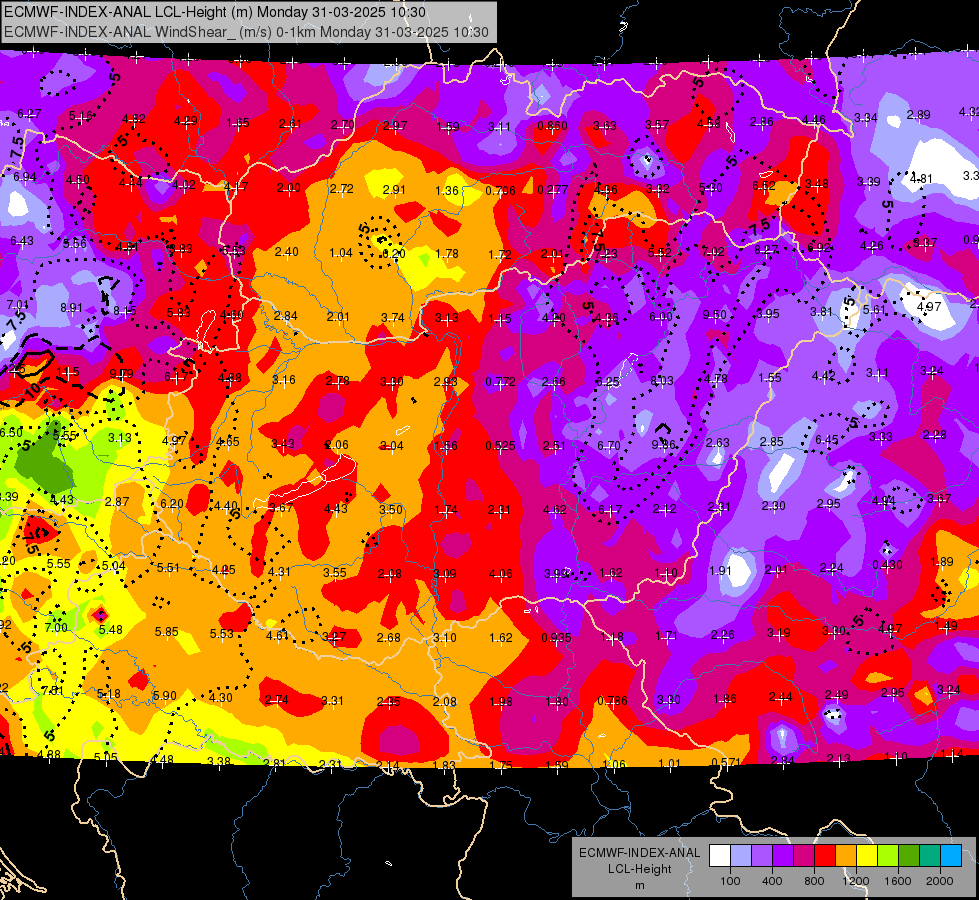Viewport: 979px width, 900px height.
Task: Click the wind shear value 0.860
Action: click(553, 126)
